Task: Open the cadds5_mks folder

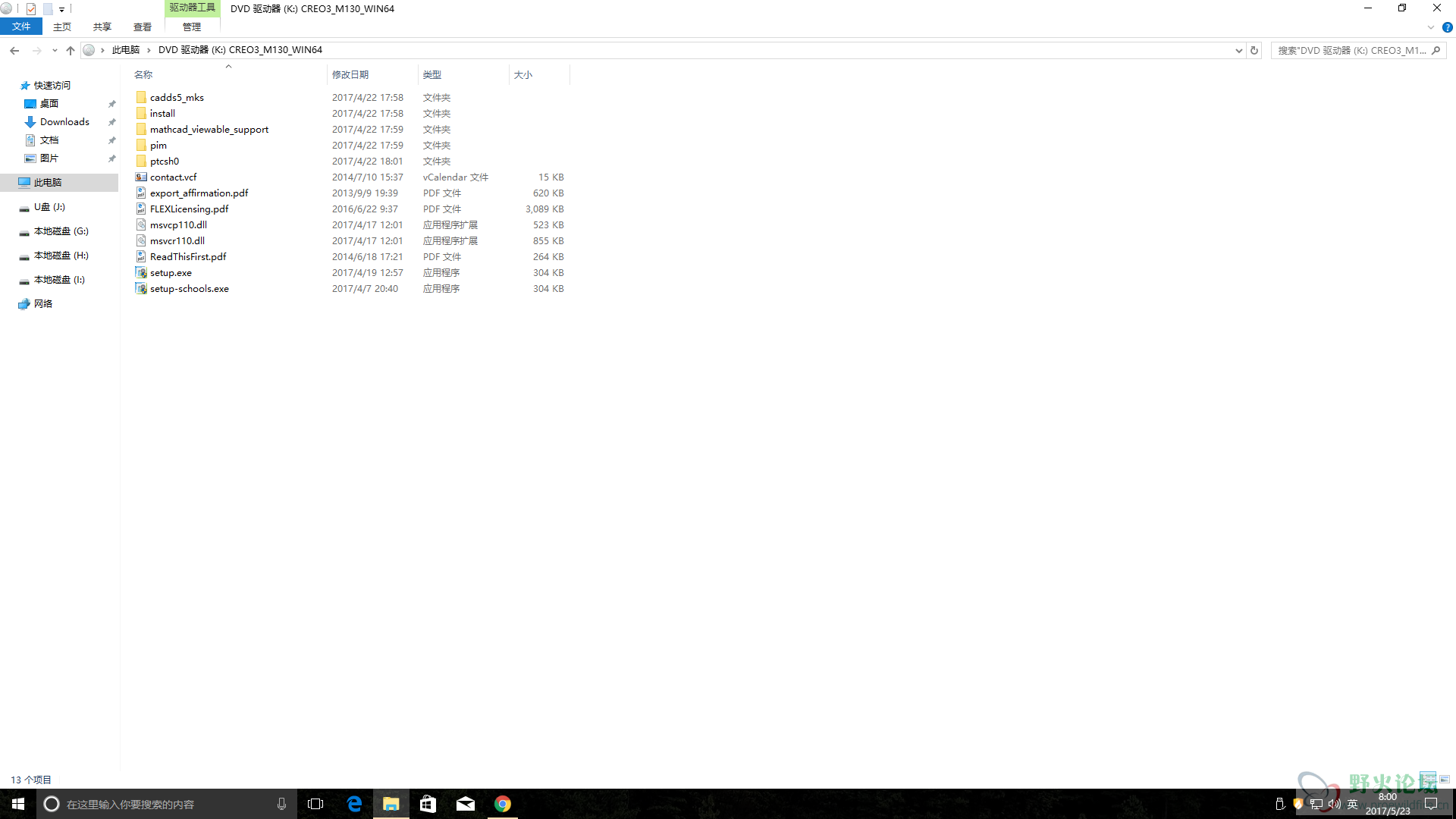Action: coord(177,97)
